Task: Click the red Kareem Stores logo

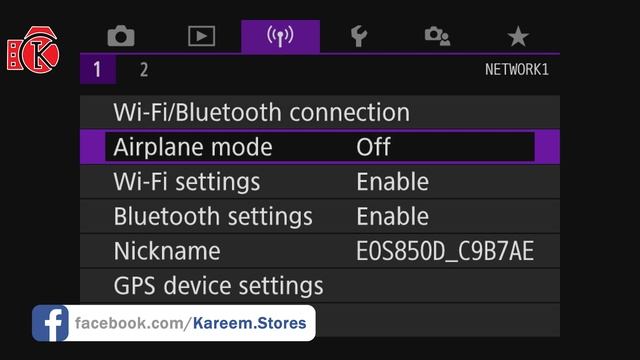Action: point(33,50)
